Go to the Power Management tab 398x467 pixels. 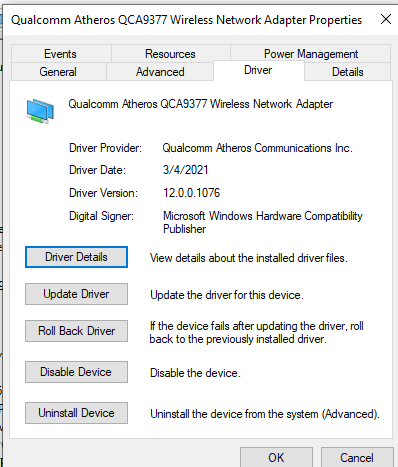tap(311, 54)
